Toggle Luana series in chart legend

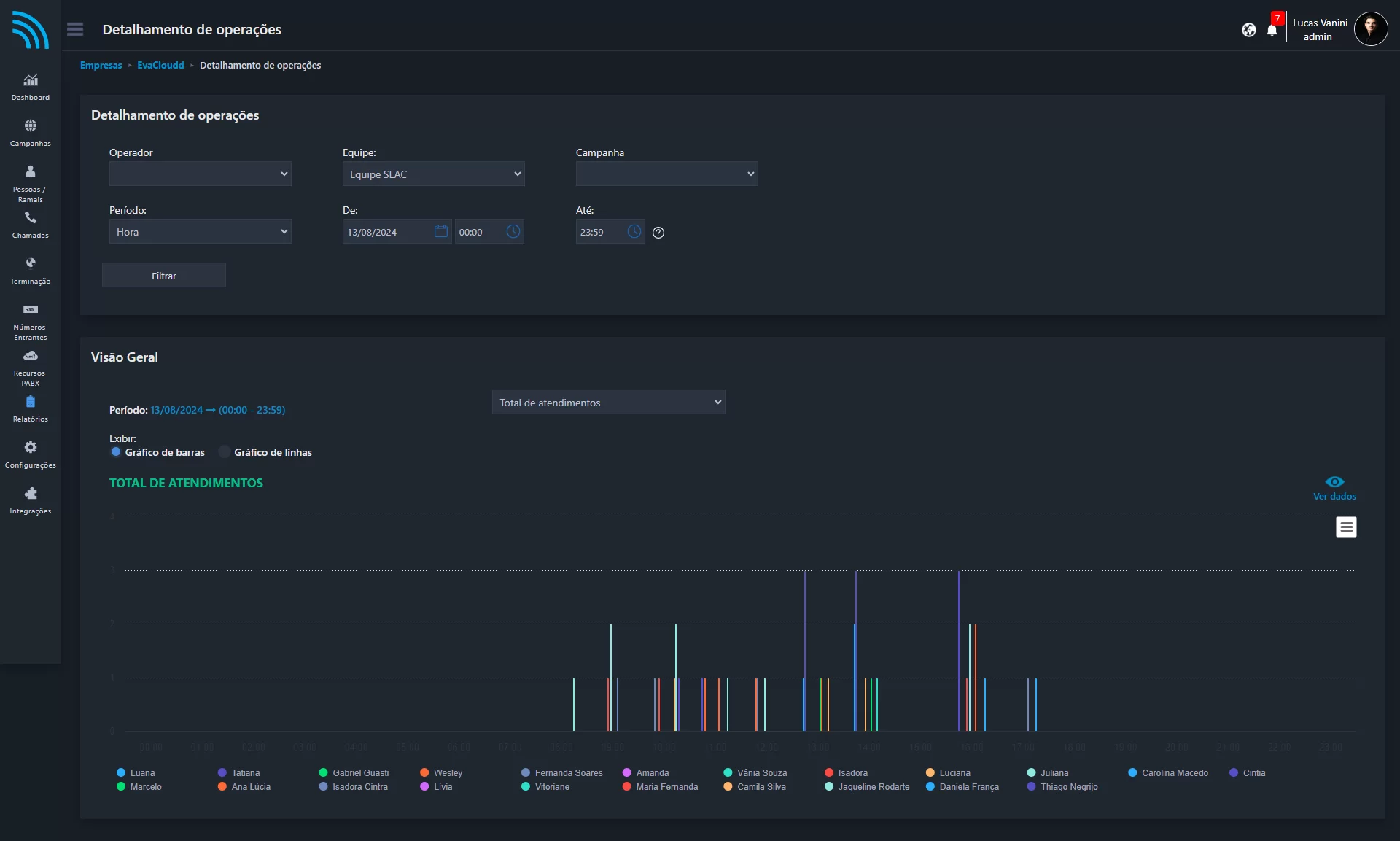tap(136, 772)
